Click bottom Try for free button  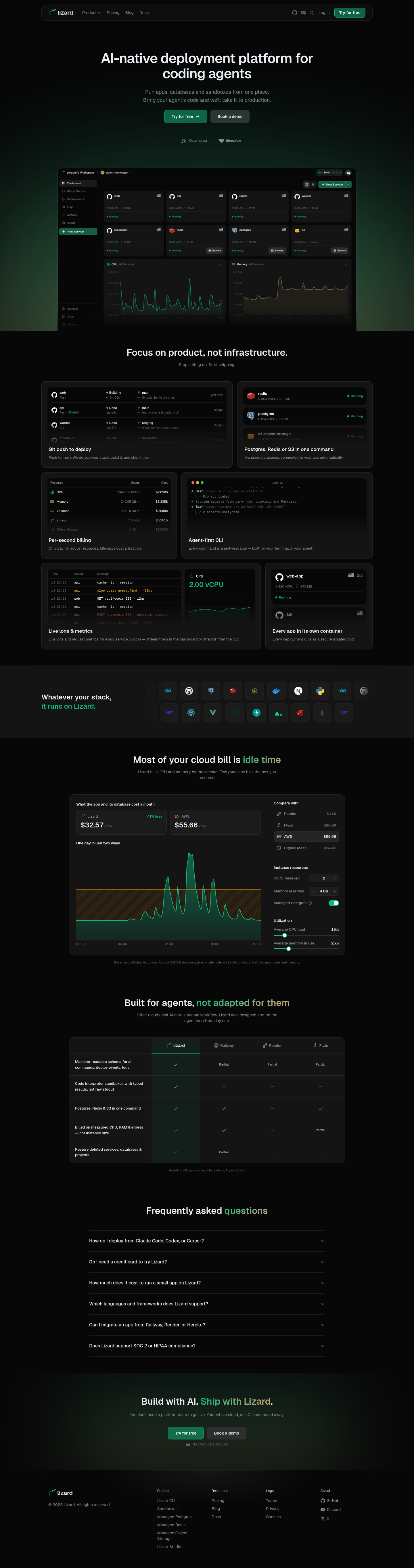point(186,1433)
